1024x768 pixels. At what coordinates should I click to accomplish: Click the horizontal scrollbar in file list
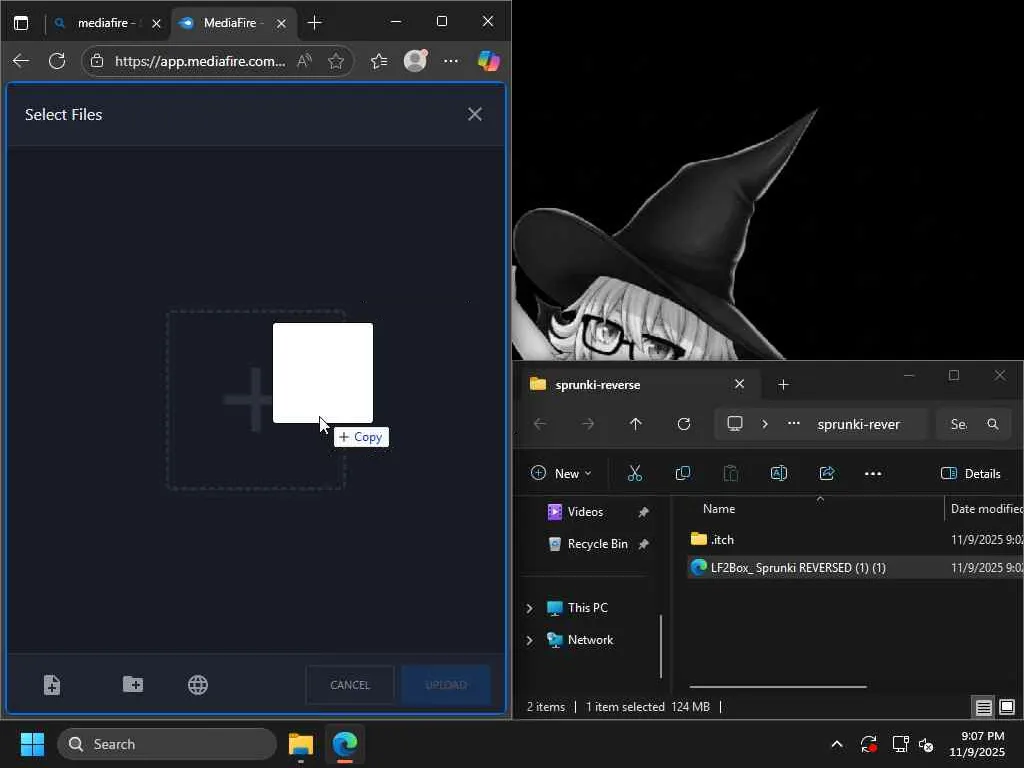pos(778,686)
